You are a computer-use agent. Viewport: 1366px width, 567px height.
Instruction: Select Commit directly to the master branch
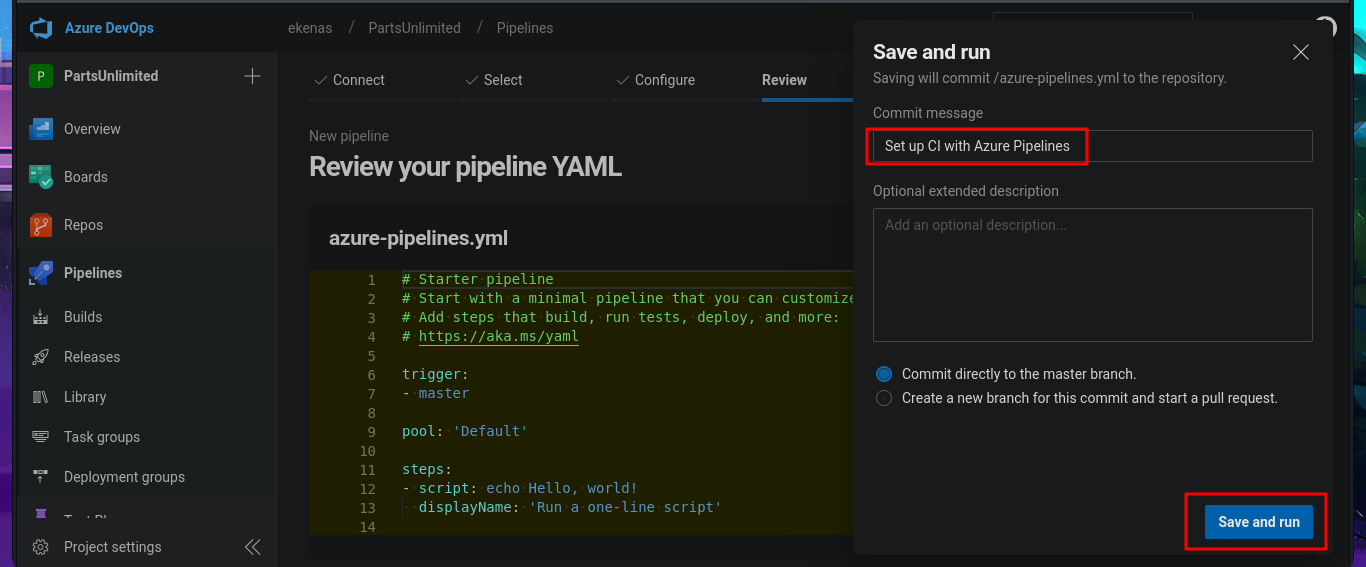coord(884,374)
